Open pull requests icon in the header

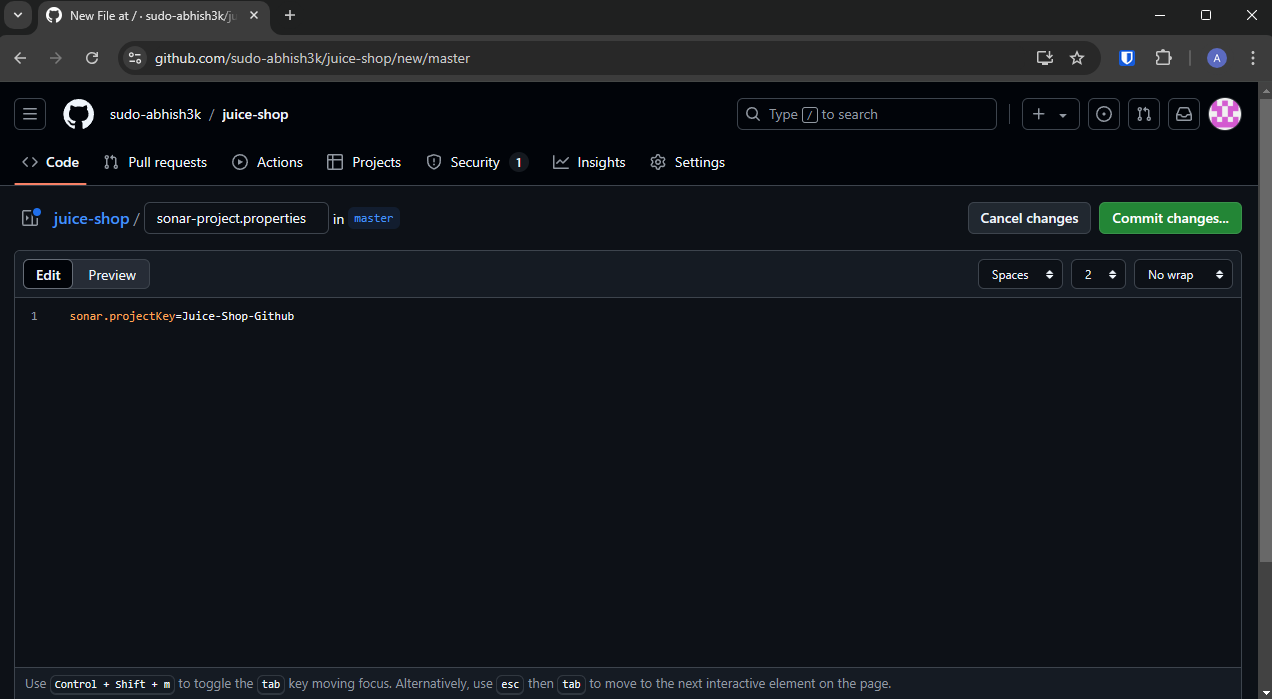(x=1144, y=114)
